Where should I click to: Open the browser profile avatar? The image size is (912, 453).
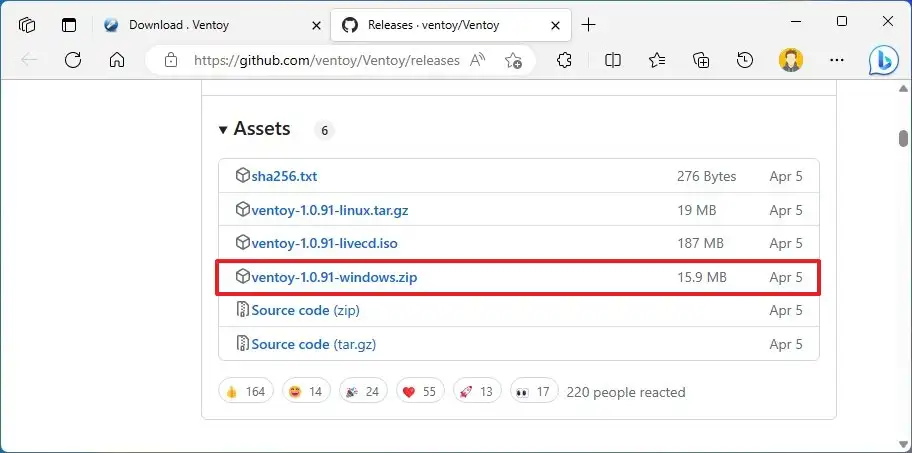click(791, 60)
